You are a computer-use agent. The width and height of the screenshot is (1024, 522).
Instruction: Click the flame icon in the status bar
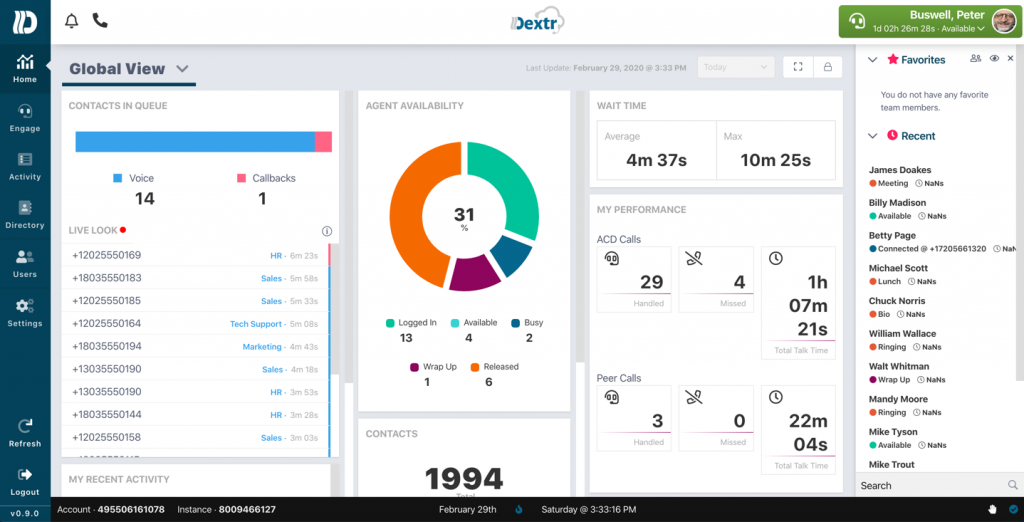point(519,510)
